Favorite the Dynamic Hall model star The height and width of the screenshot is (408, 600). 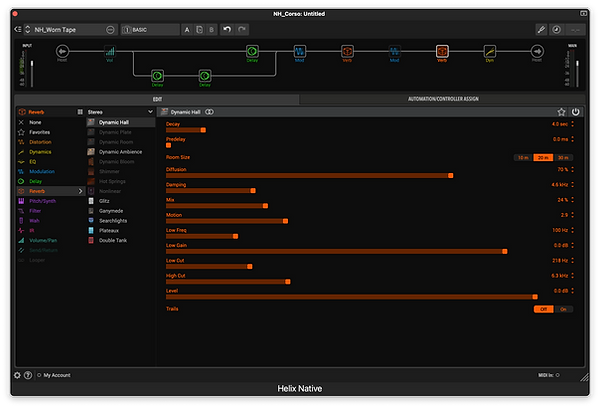click(561, 112)
